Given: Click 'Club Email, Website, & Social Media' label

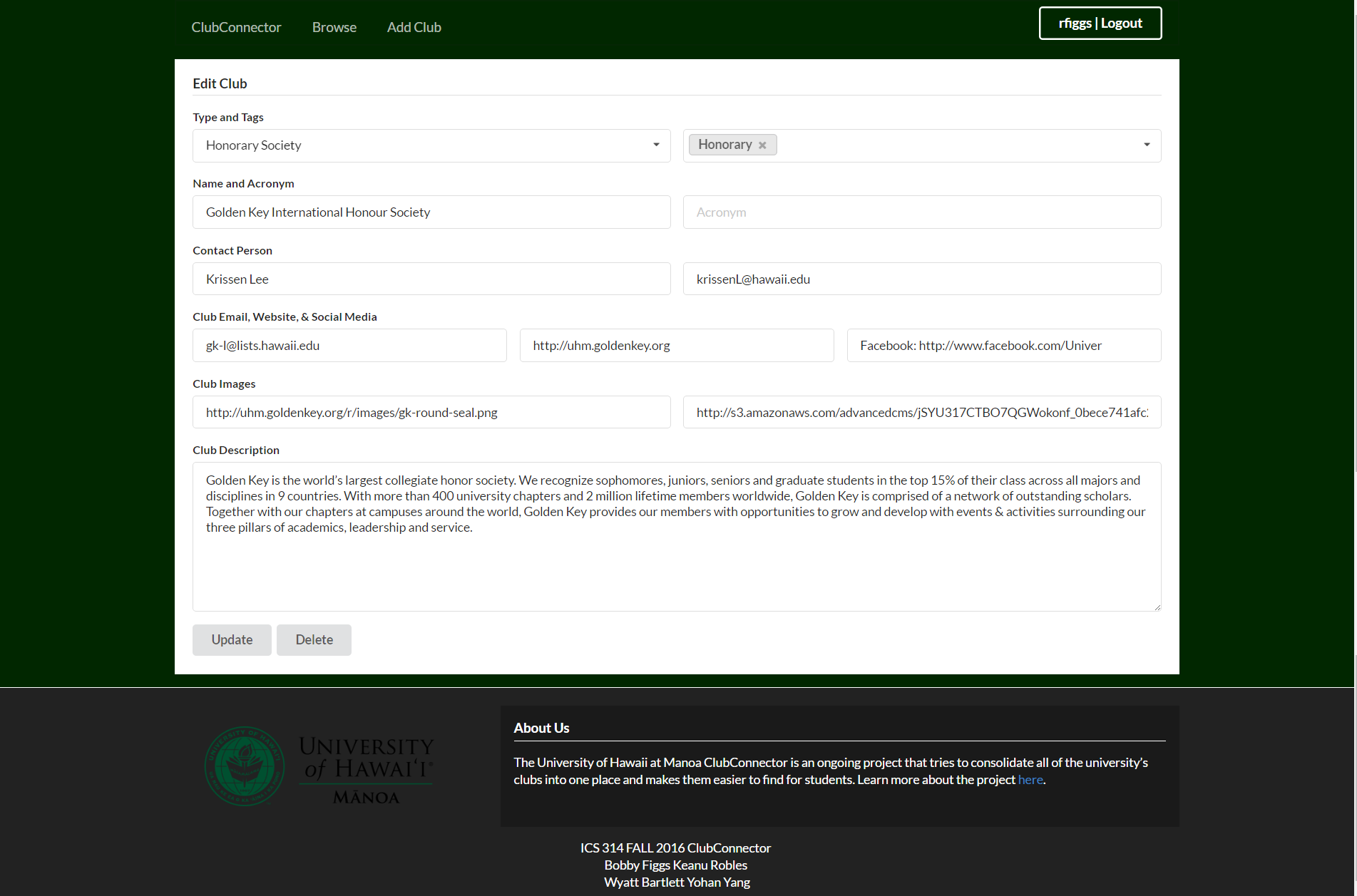Looking at the screenshot, I should [285, 317].
